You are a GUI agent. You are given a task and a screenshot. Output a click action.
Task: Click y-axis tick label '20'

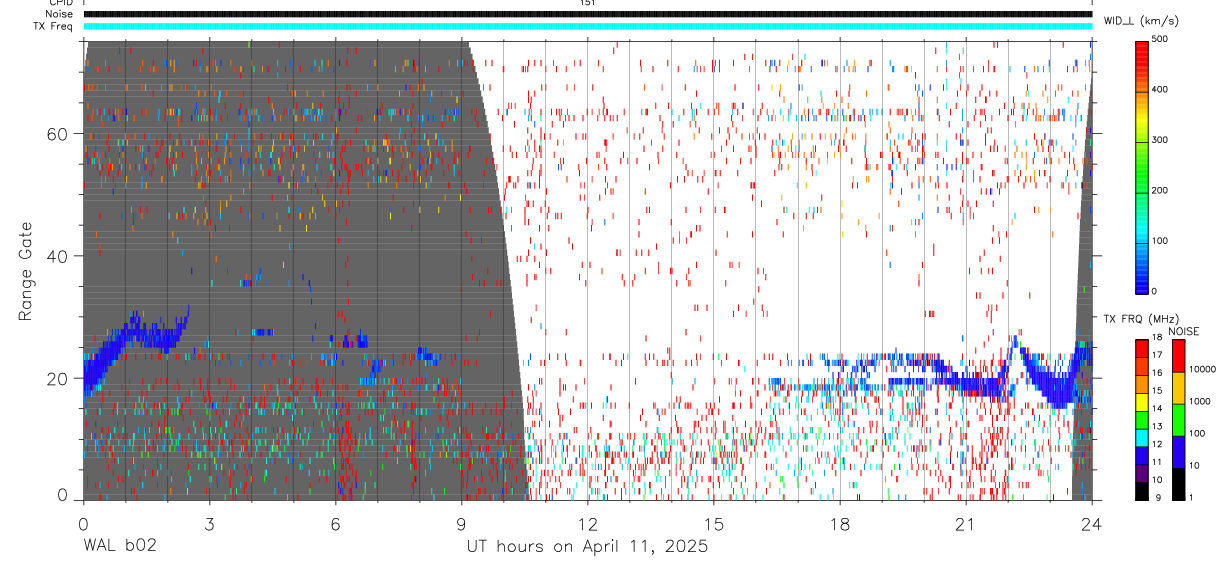[59, 378]
